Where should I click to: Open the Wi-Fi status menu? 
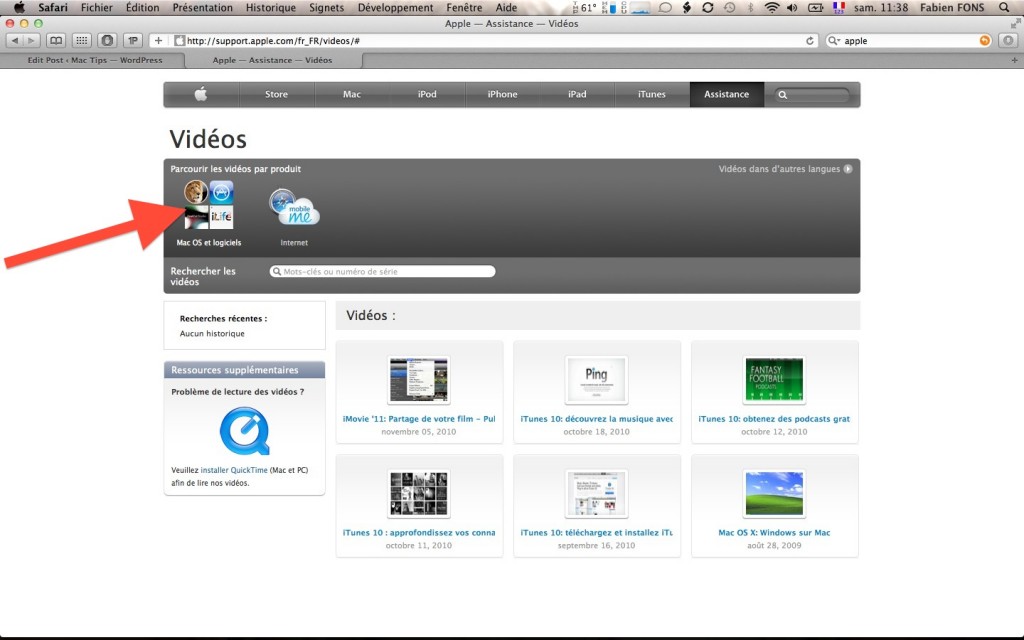pos(772,8)
